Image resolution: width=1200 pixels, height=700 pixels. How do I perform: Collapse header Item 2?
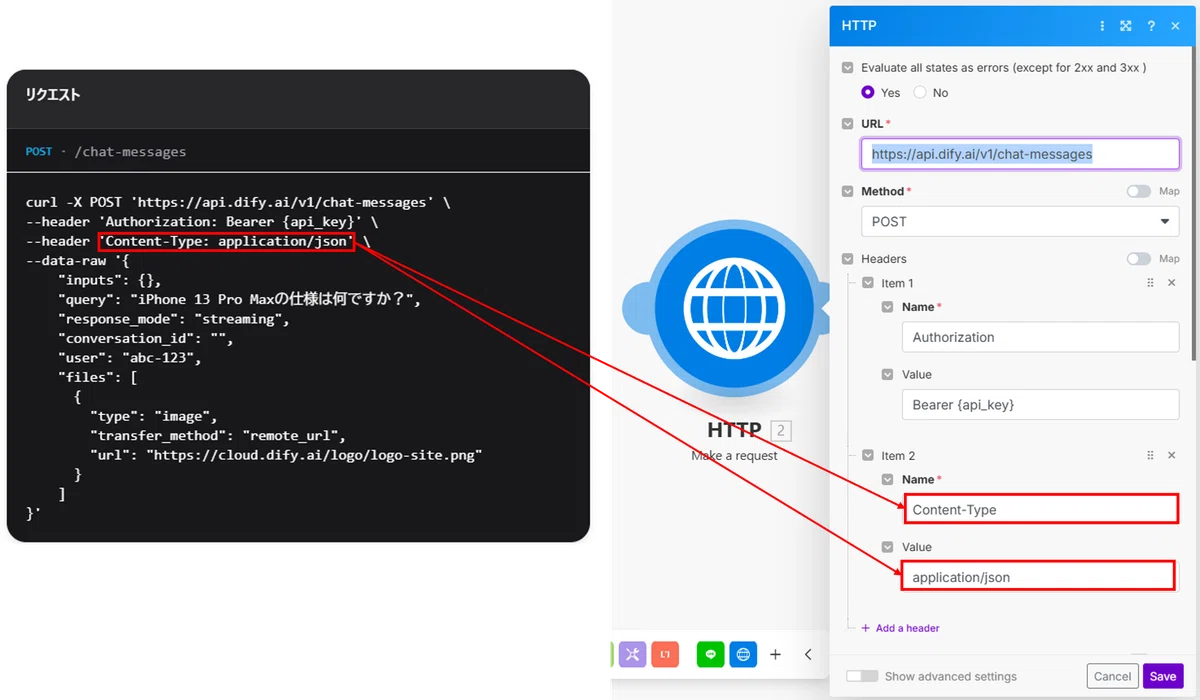868,455
